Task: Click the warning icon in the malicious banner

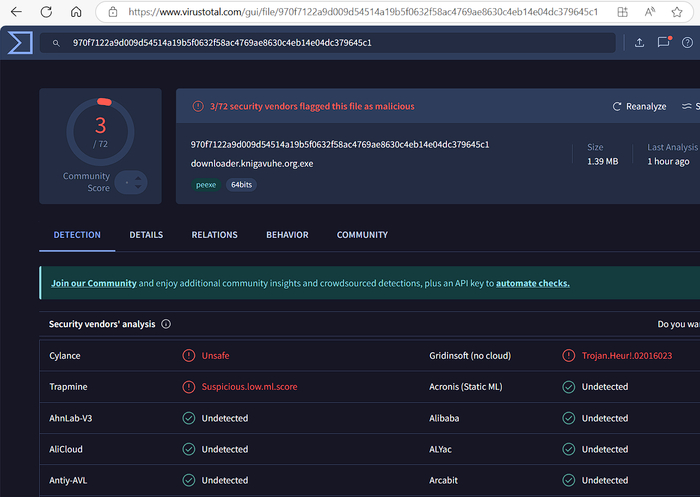Action: [x=198, y=106]
